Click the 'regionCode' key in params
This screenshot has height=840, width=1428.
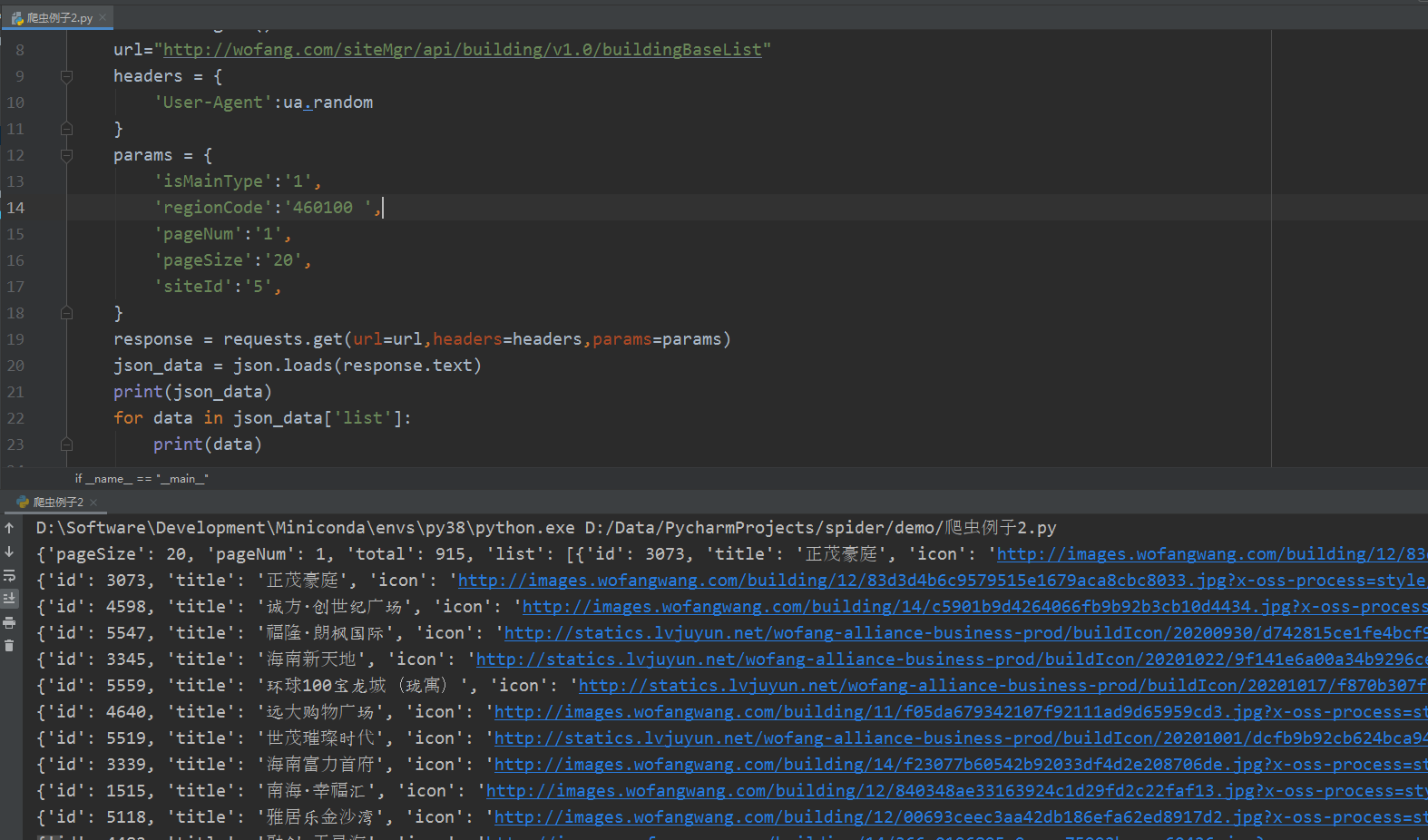point(213,208)
